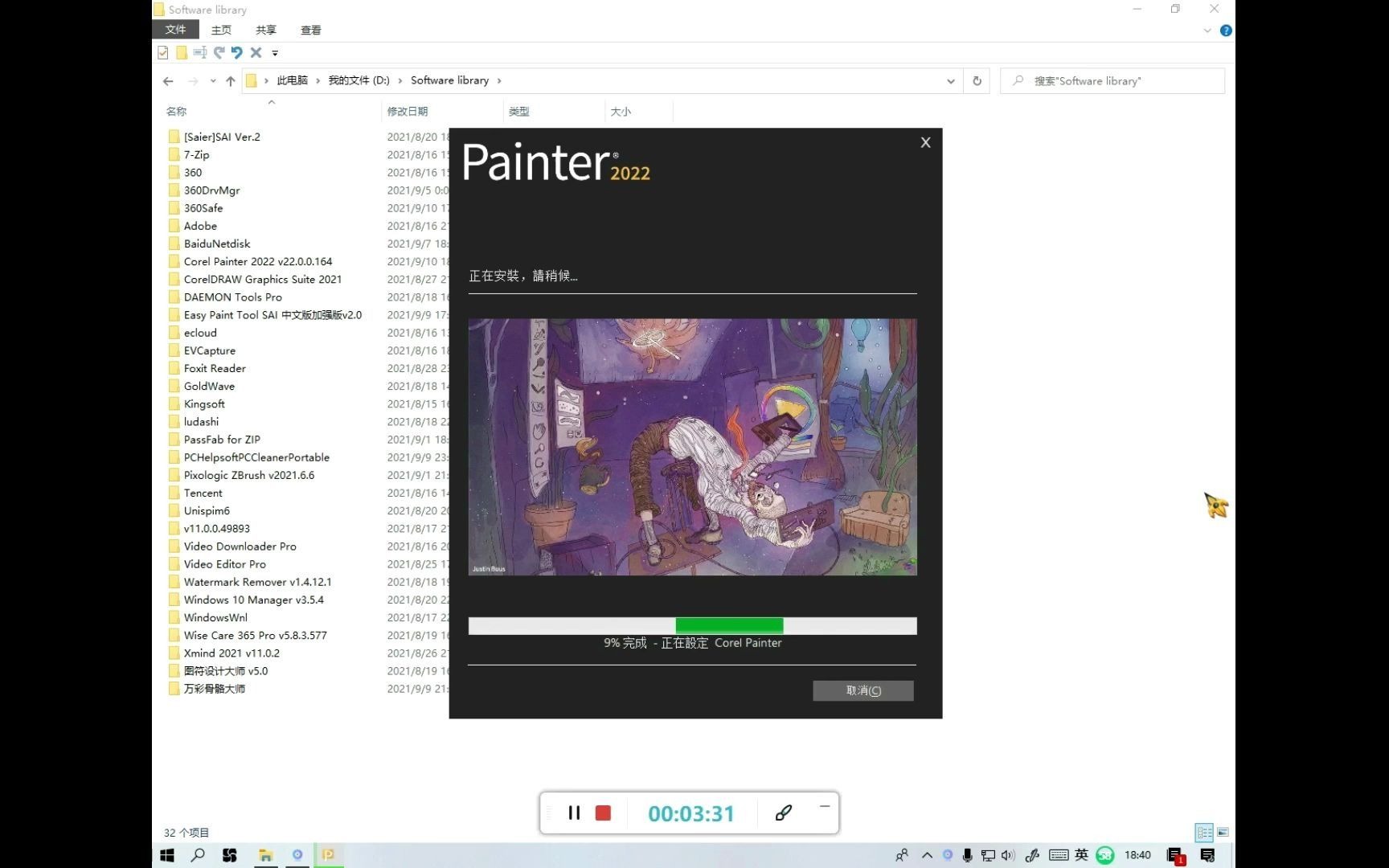Undo last action in quick access toolbar
The width and height of the screenshot is (1389, 868).
(236, 52)
